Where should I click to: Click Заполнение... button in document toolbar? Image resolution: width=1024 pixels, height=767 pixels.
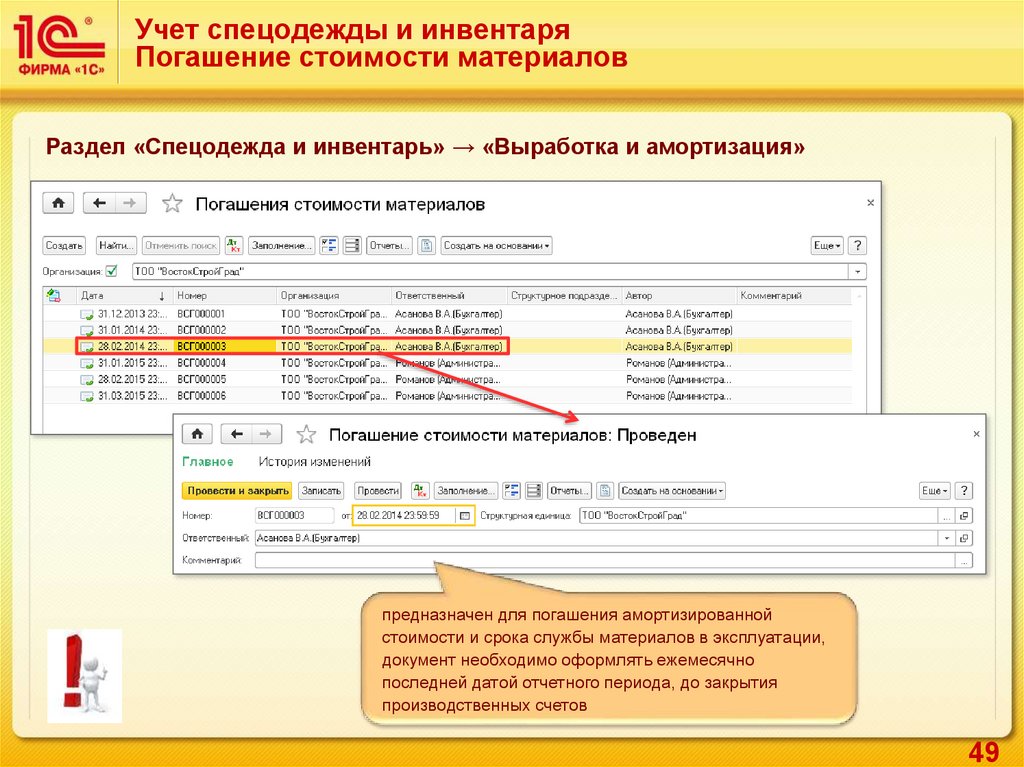point(466,491)
